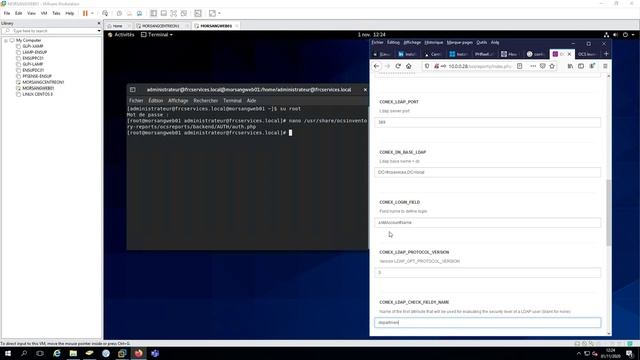Open Firefox Outils menu

click(x=482, y=42)
